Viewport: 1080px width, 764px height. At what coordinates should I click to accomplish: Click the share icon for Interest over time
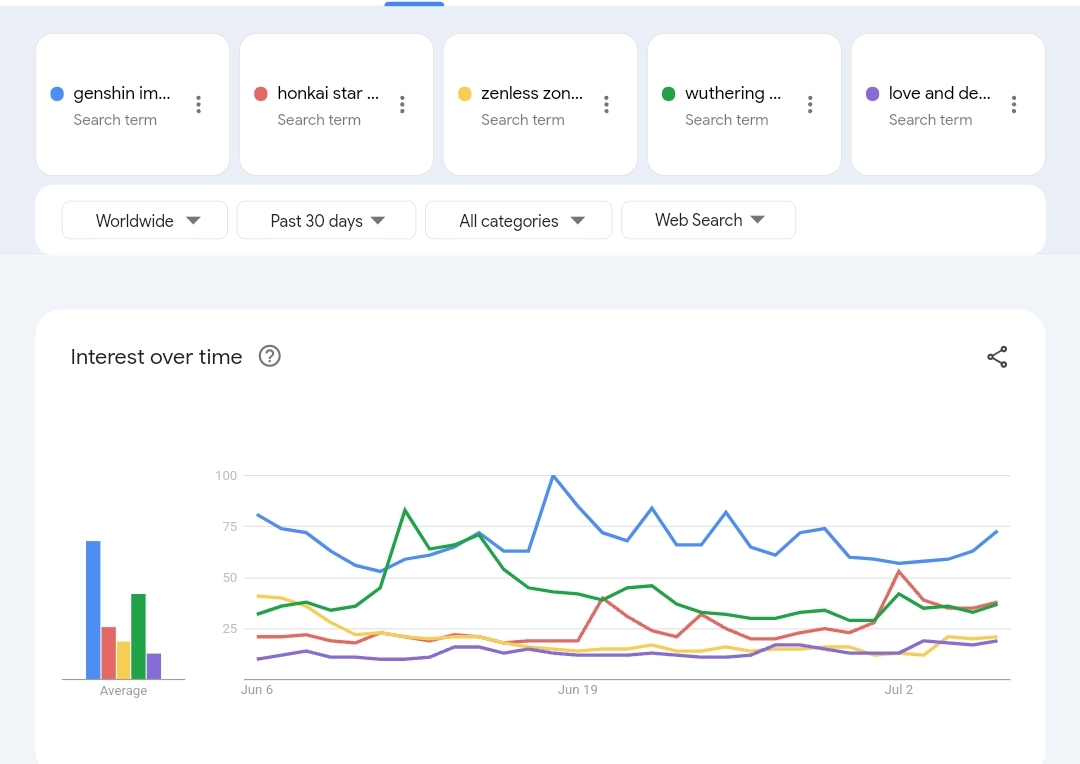[x=997, y=357]
